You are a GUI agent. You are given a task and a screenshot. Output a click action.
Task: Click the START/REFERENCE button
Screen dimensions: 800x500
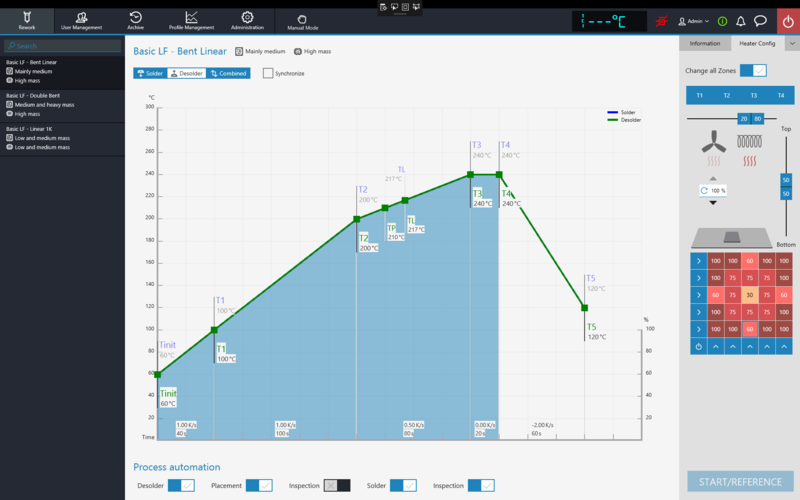(x=740, y=481)
